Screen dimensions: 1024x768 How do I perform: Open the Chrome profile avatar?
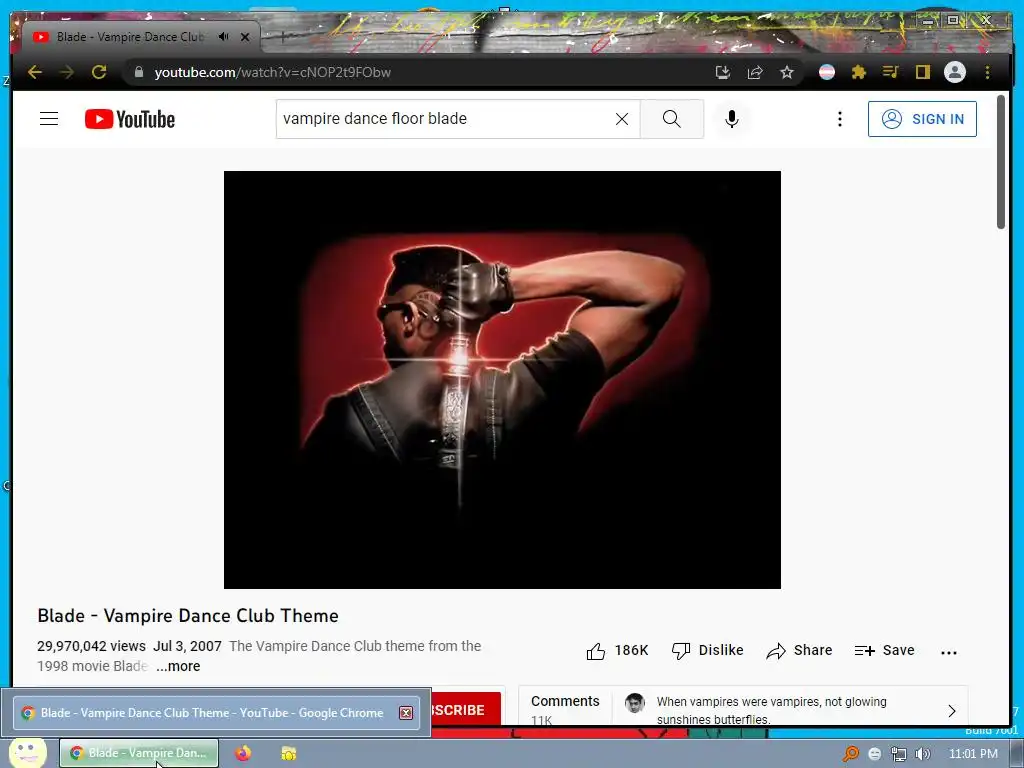[955, 72]
